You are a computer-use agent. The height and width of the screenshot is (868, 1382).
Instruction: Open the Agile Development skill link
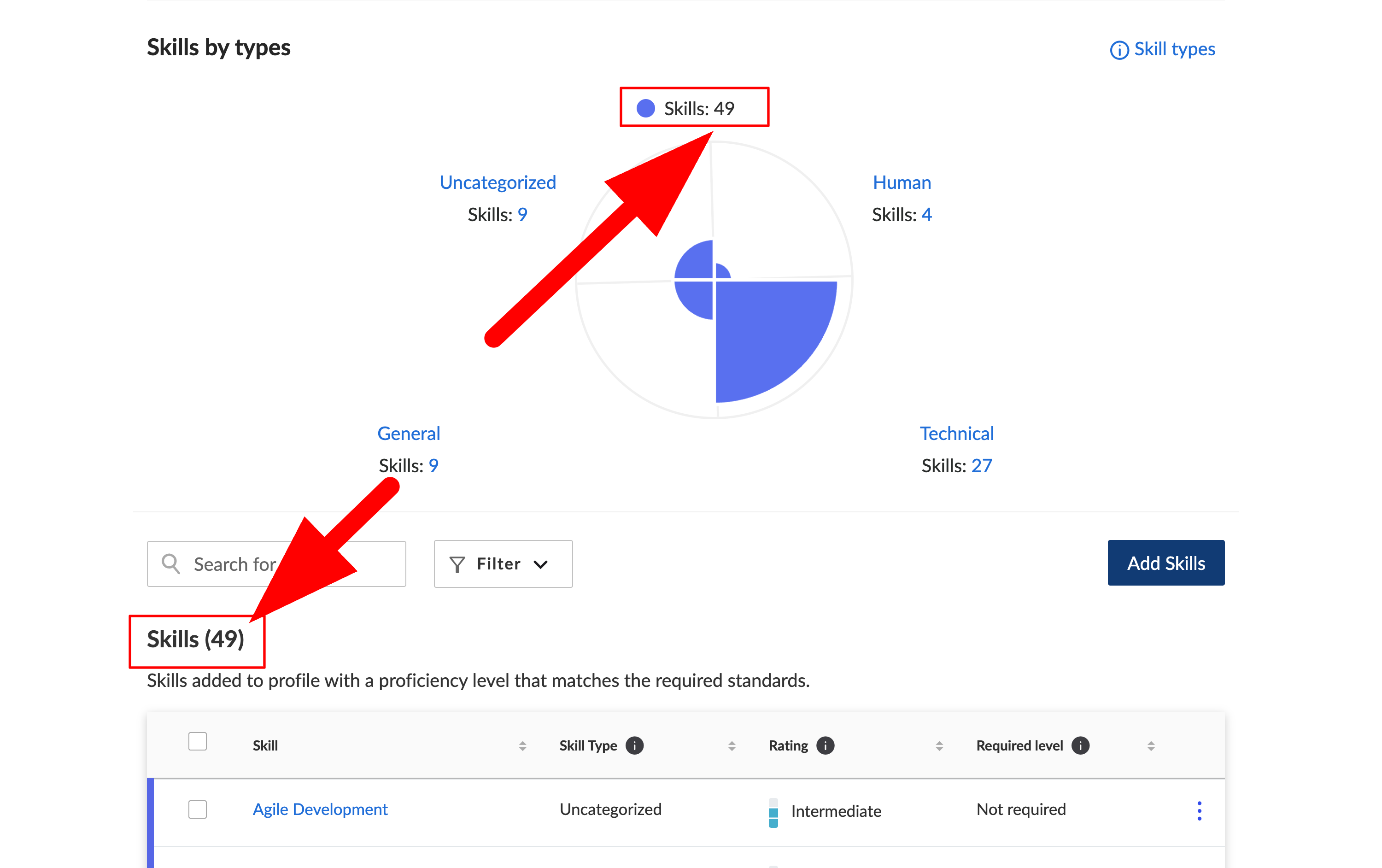pos(320,809)
